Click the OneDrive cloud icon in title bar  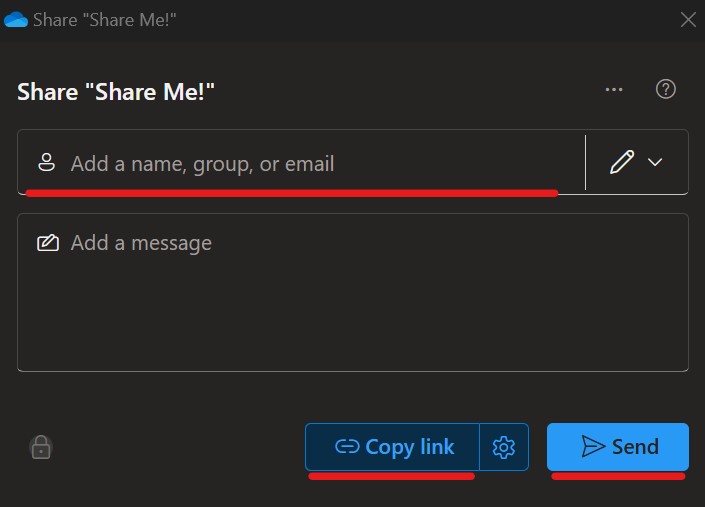16,19
